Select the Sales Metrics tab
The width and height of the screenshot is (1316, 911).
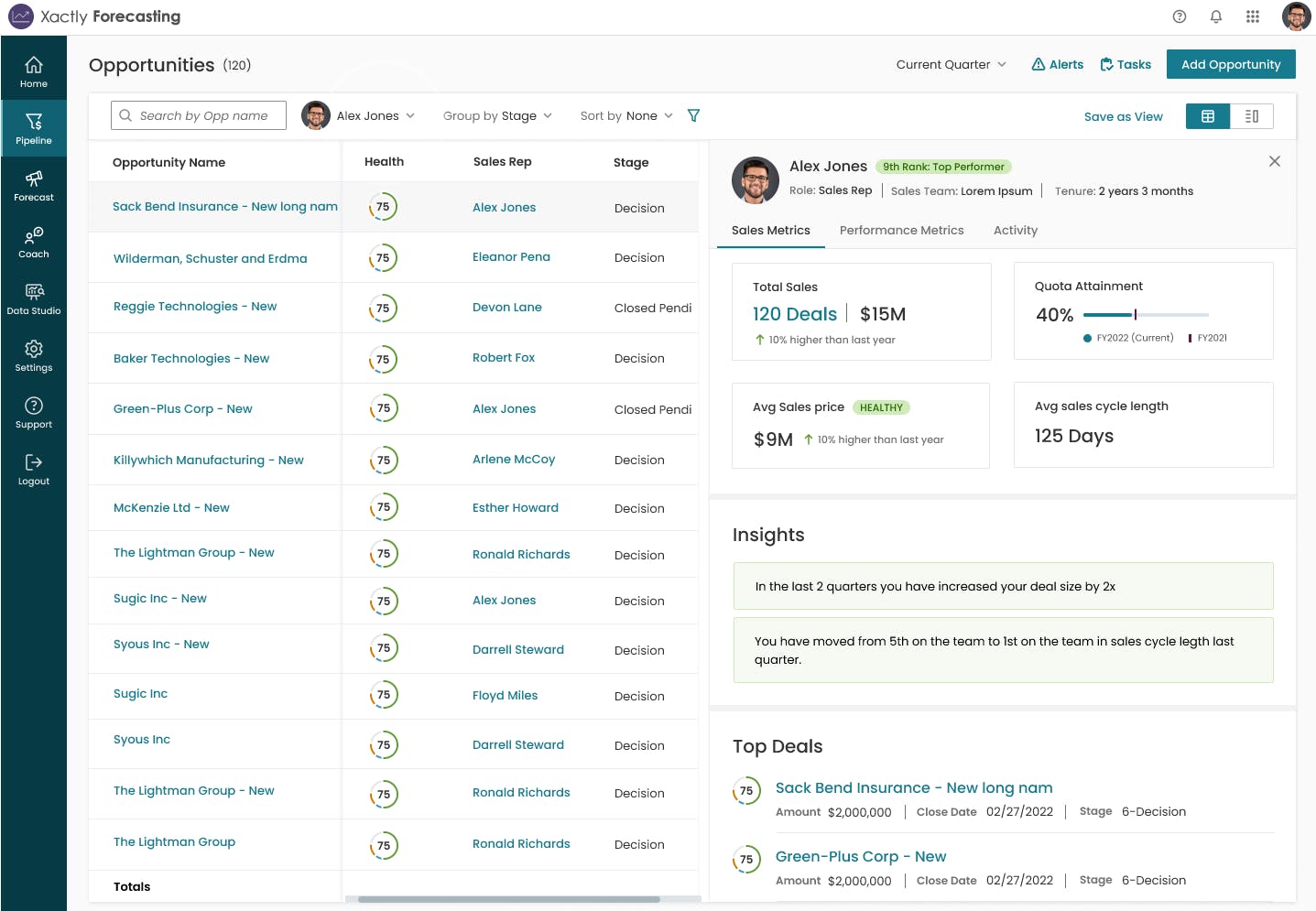[x=771, y=231]
